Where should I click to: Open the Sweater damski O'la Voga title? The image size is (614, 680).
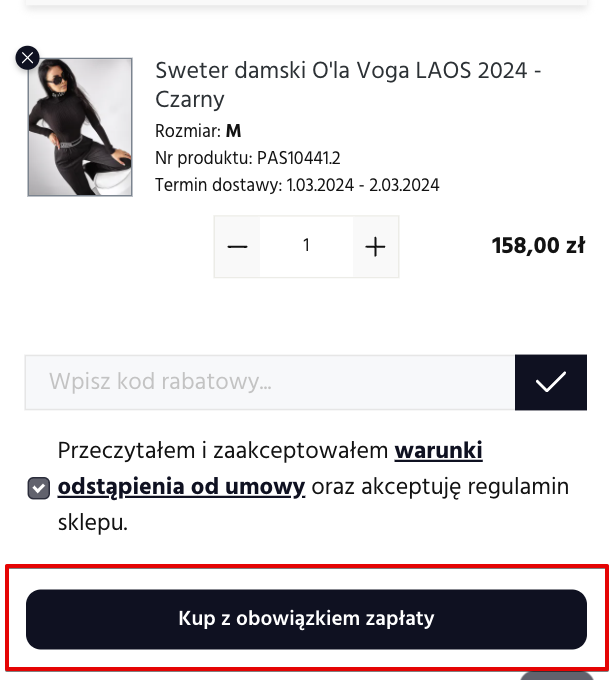[x=348, y=72]
